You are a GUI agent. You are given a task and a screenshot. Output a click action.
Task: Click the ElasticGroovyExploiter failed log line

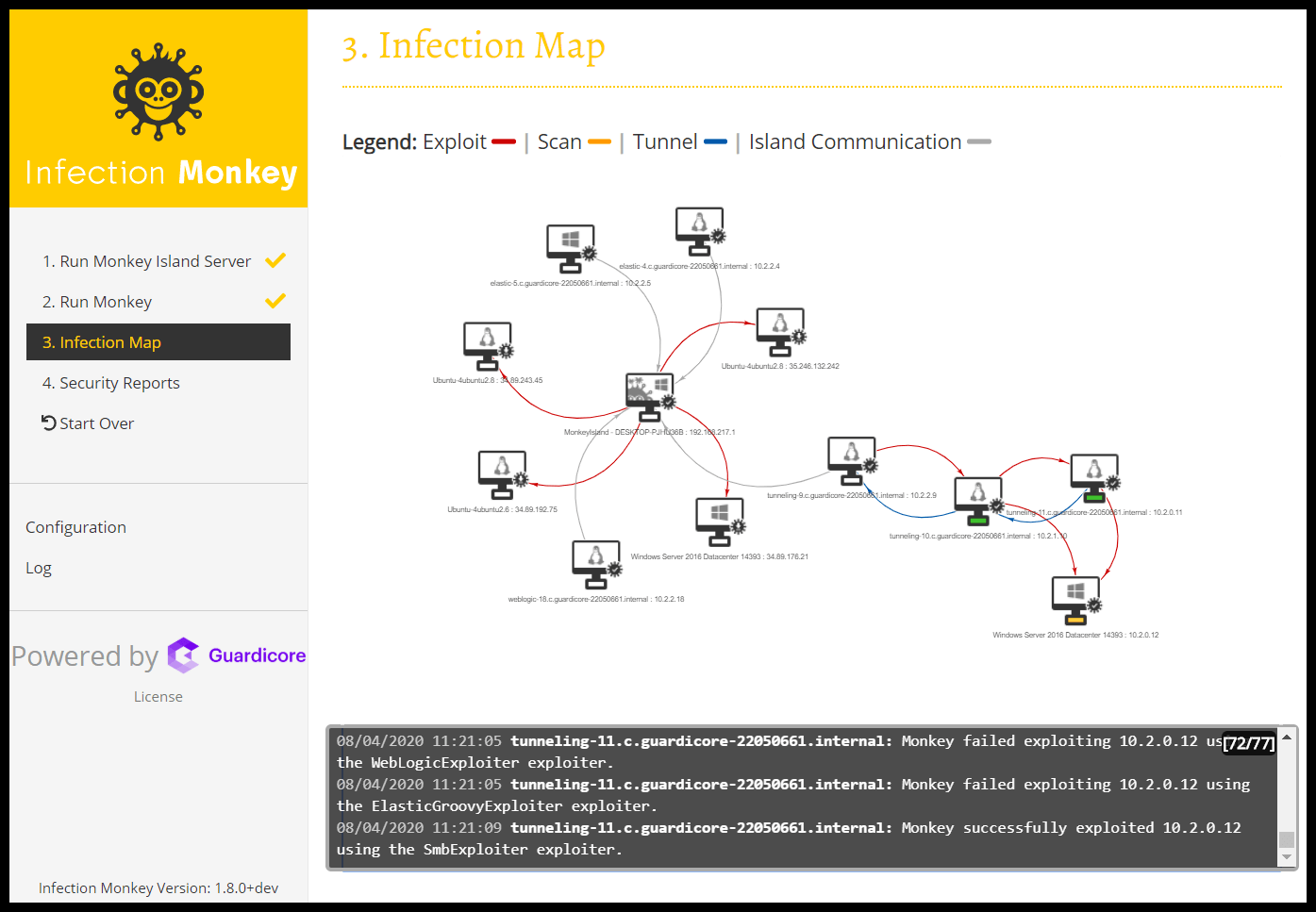click(x=793, y=795)
